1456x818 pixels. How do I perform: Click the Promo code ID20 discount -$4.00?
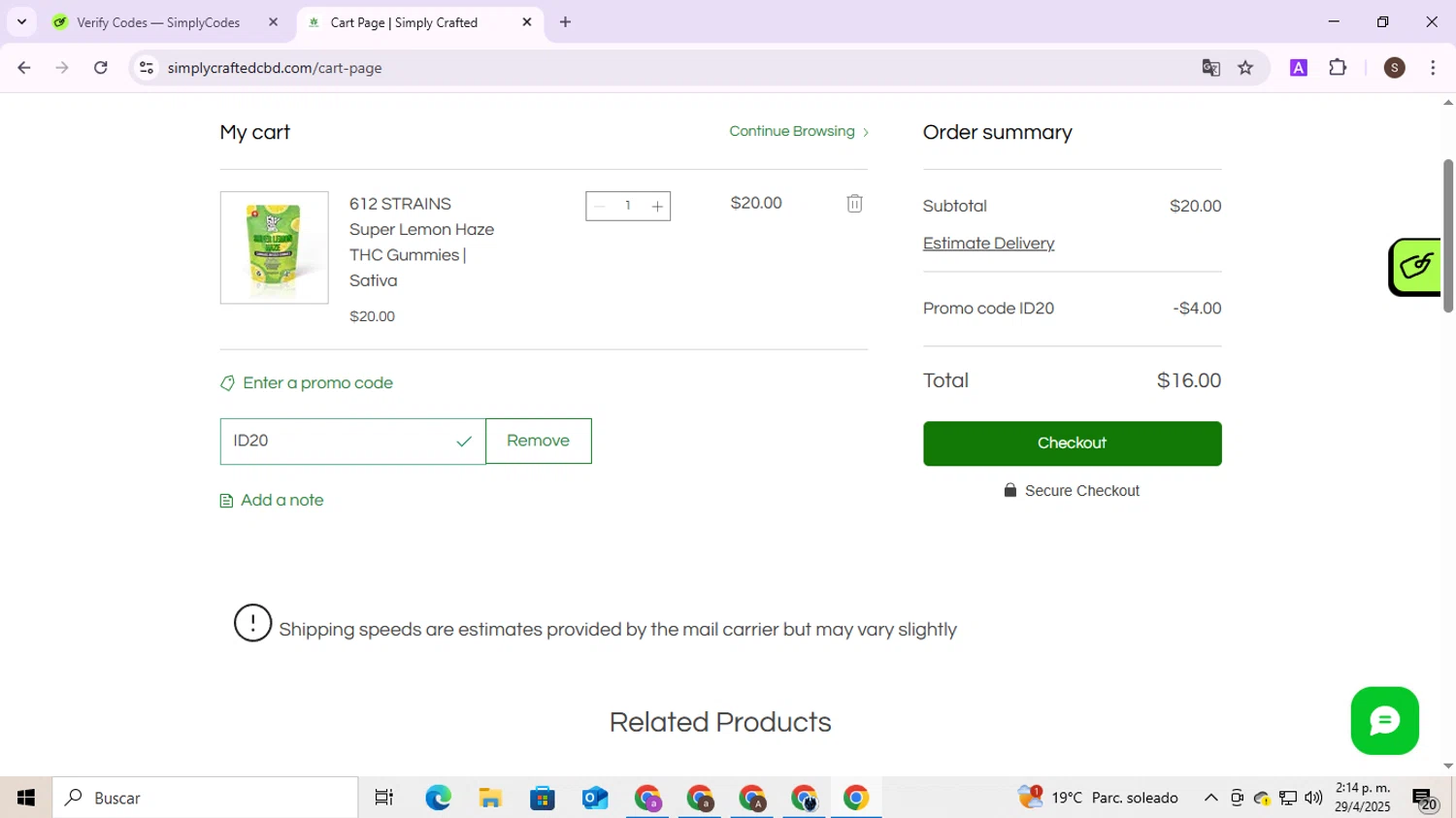tap(1197, 309)
